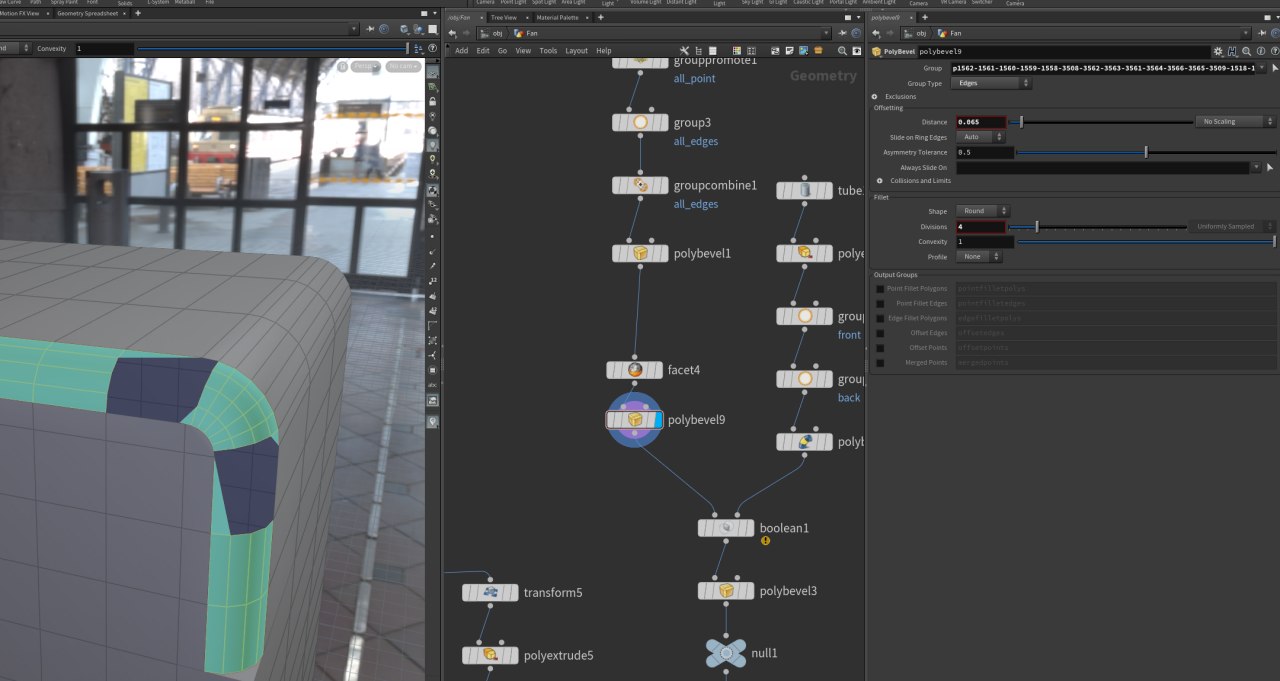This screenshot has height=681, width=1280.
Task: Expand the Collisions and Limits section
Action: (879, 181)
